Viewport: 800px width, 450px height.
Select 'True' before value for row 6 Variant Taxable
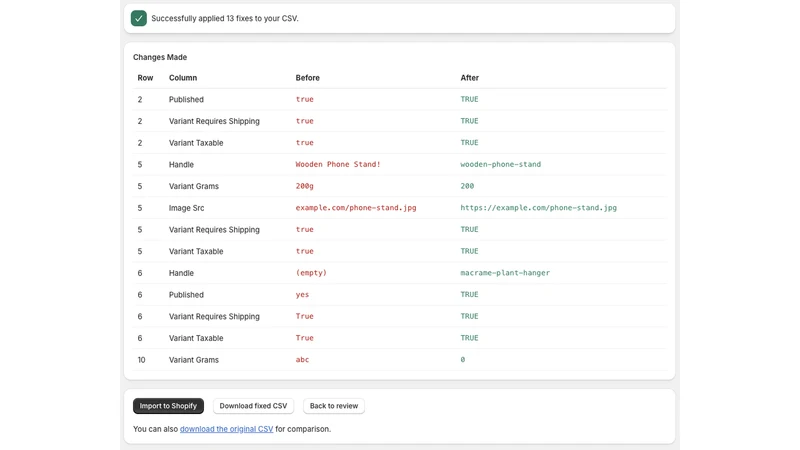[x=305, y=338]
